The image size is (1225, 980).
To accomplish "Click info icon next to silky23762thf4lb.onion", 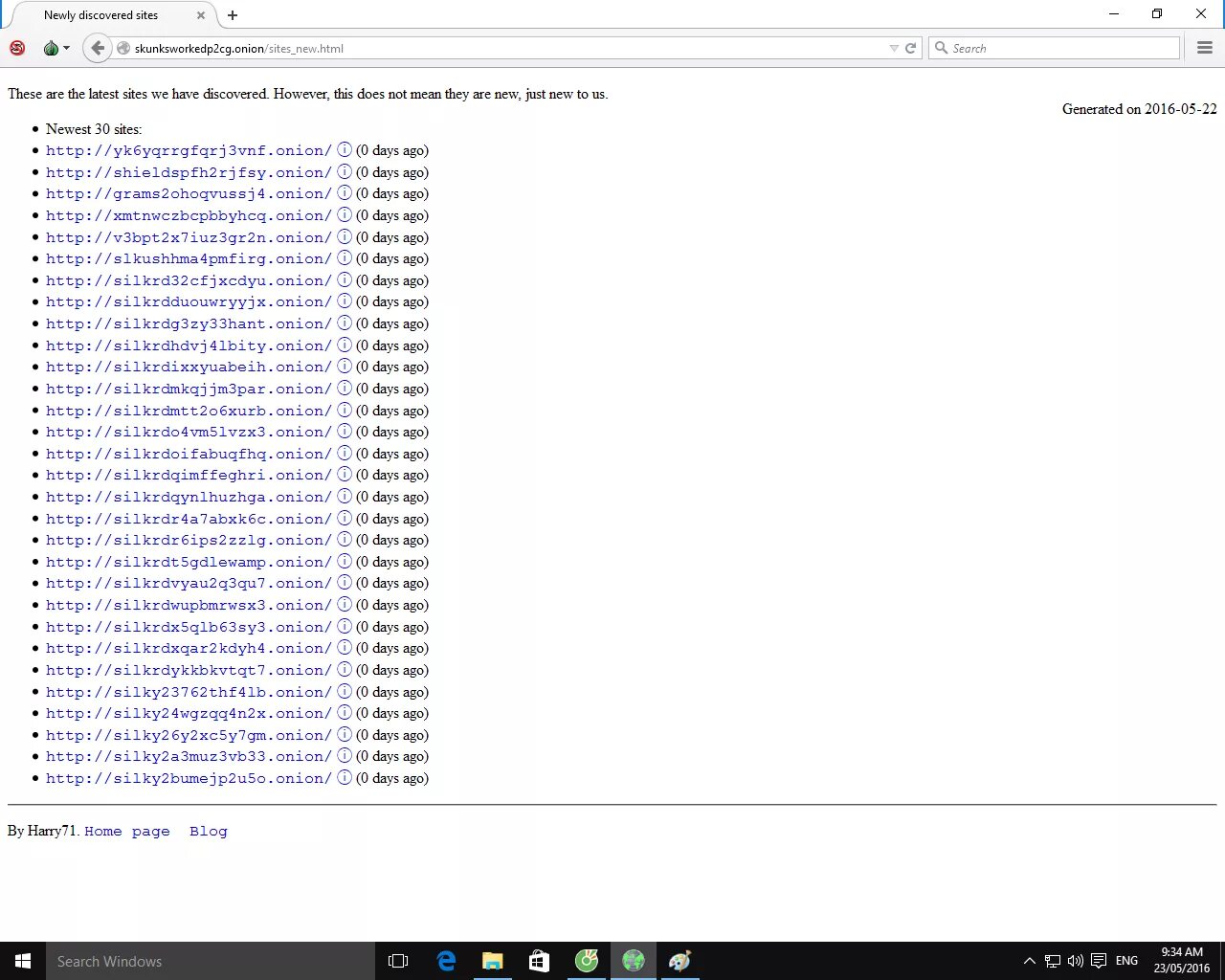I will tap(345, 691).
